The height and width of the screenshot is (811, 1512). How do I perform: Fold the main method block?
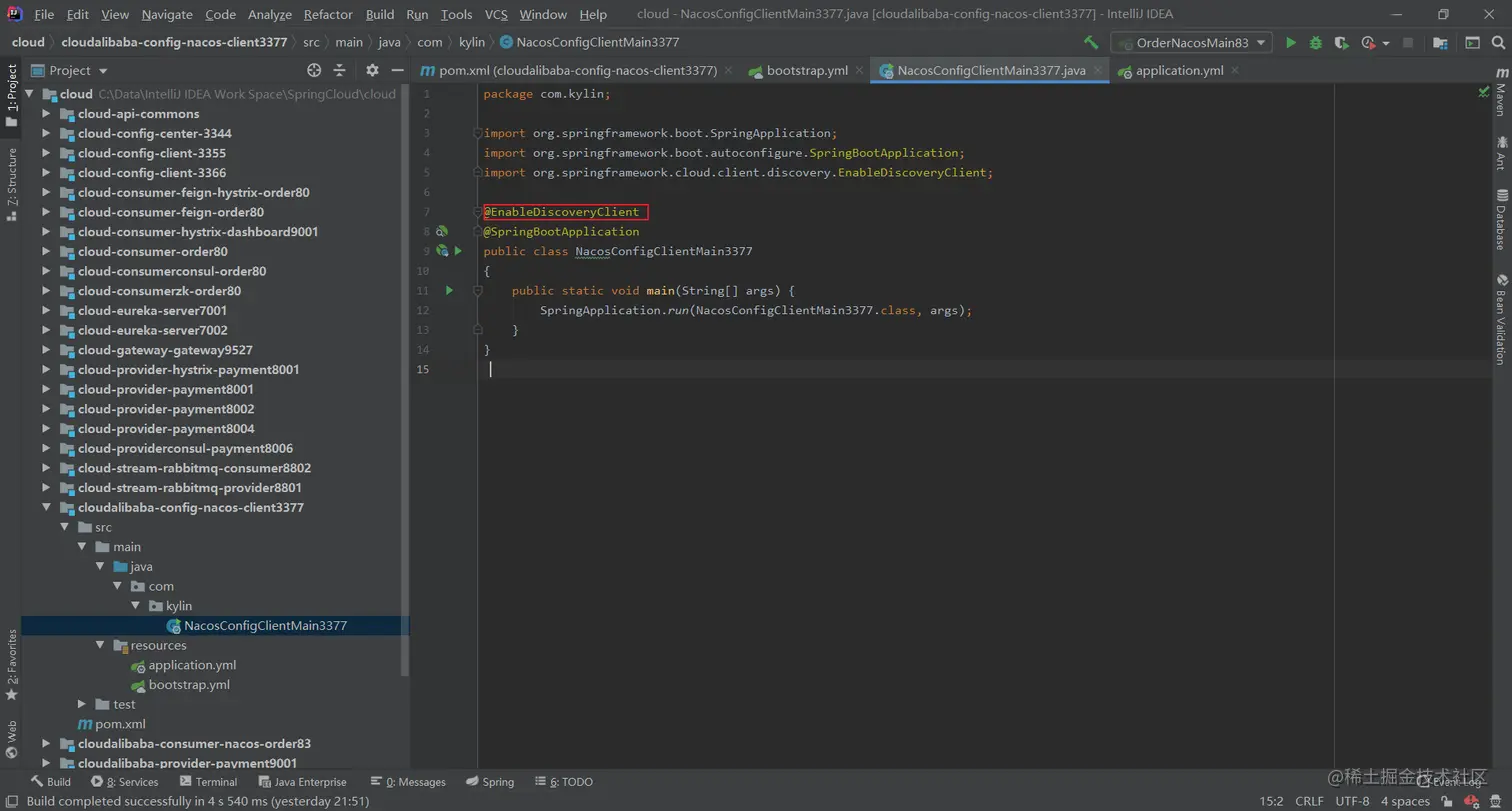click(478, 291)
